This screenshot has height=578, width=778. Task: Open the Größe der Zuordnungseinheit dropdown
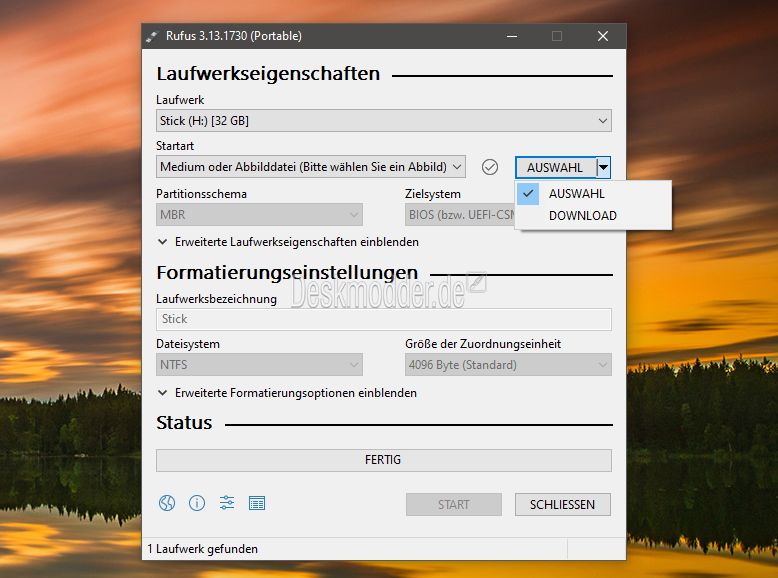click(508, 365)
